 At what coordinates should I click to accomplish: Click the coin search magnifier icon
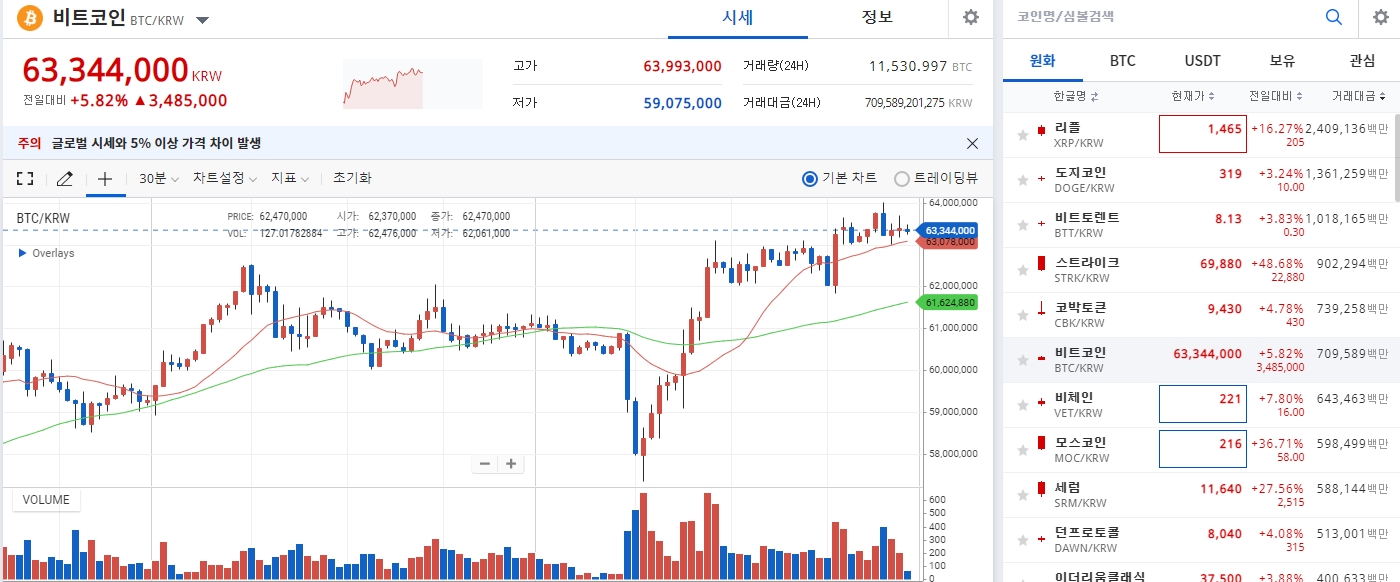1334,17
